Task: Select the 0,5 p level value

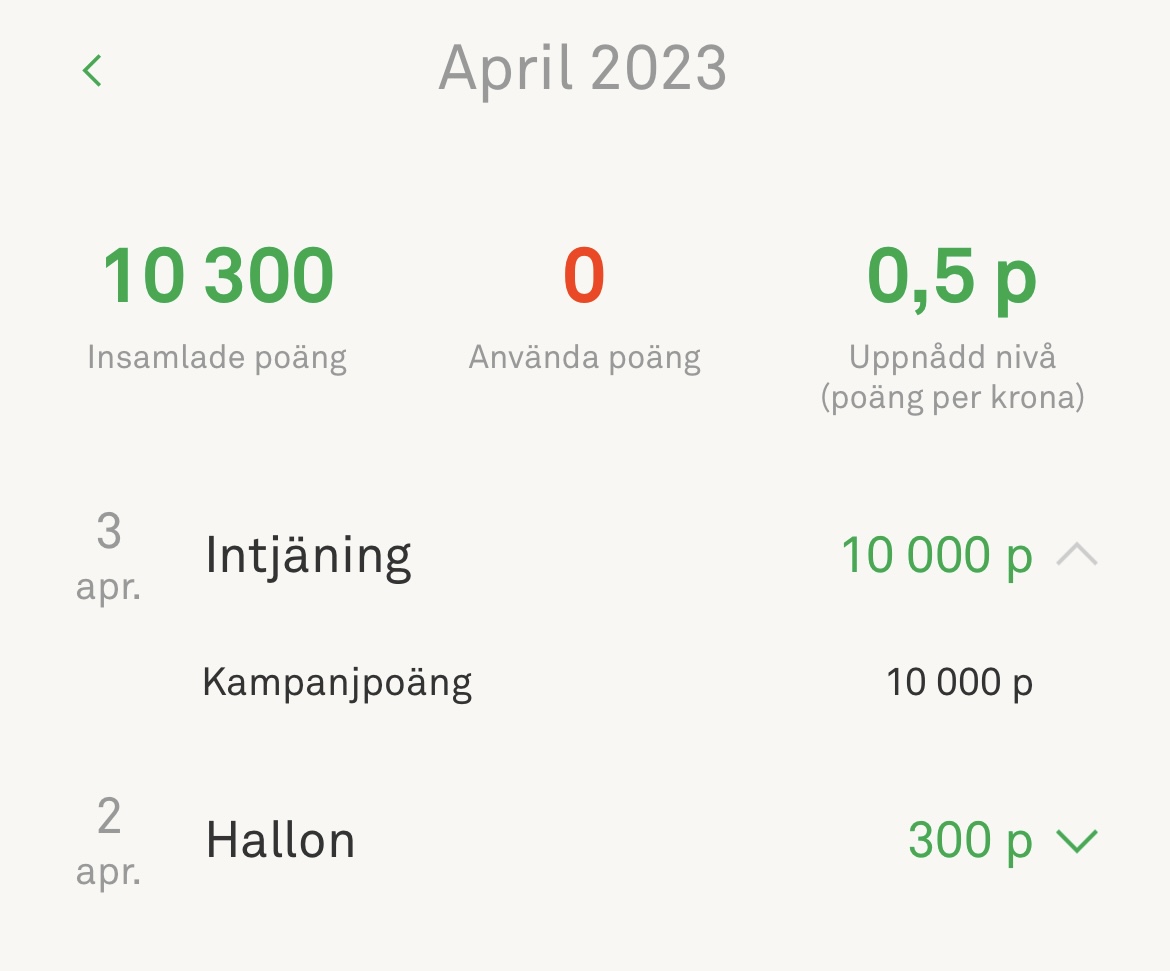Action: click(952, 276)
